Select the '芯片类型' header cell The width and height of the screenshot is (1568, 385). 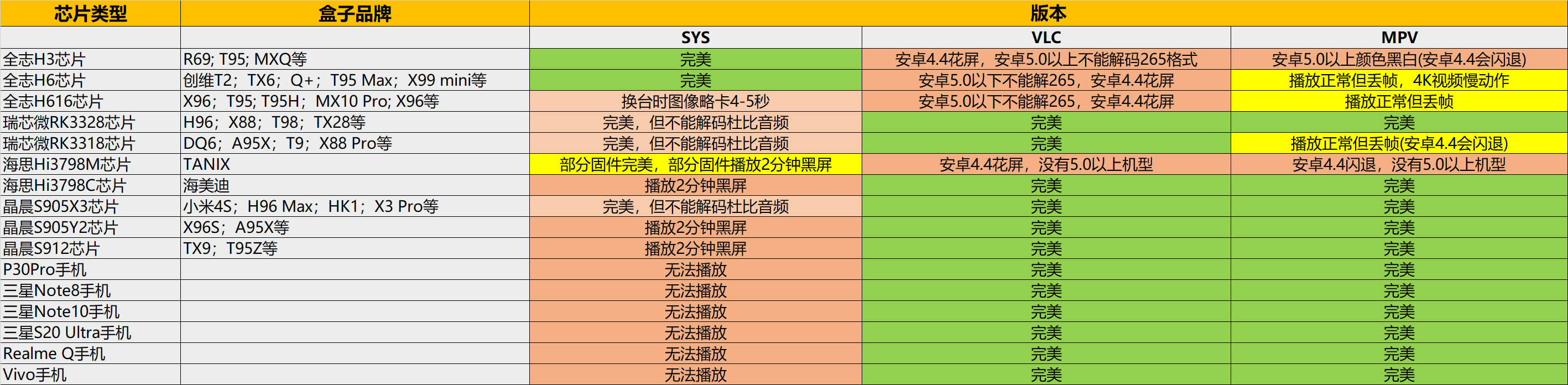click(90, 13)
